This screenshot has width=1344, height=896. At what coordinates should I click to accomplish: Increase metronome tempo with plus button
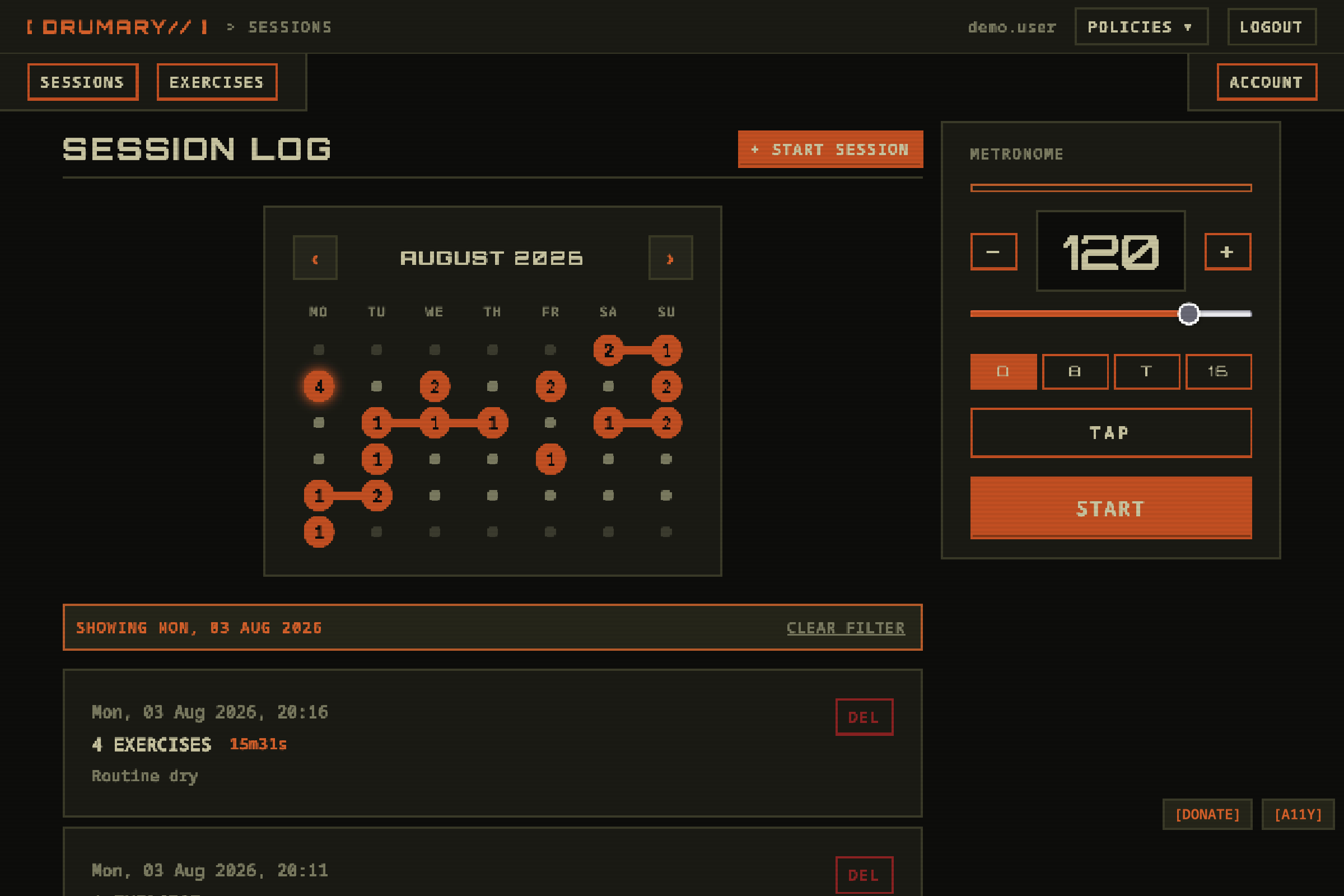click(1228, 251)
